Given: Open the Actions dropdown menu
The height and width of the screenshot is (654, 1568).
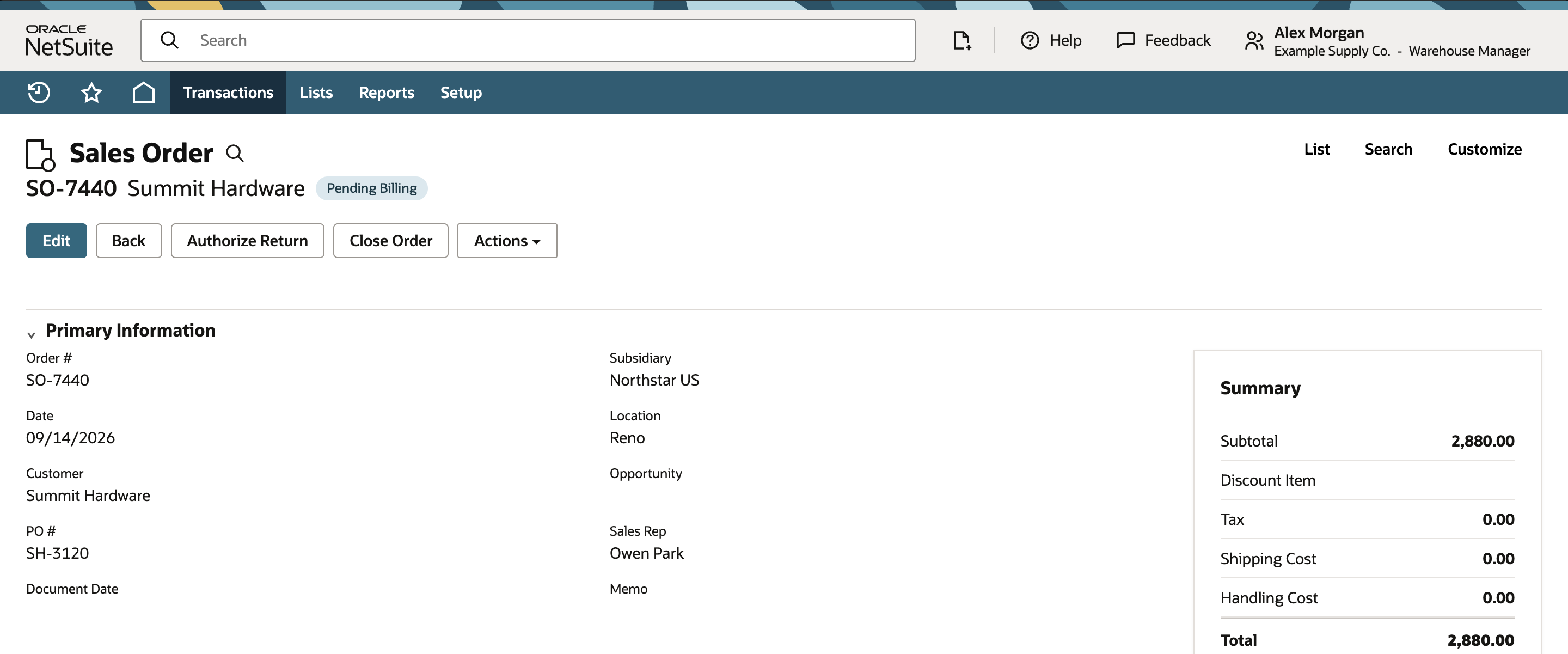Looking at the screenshot, I should (507, 241).
